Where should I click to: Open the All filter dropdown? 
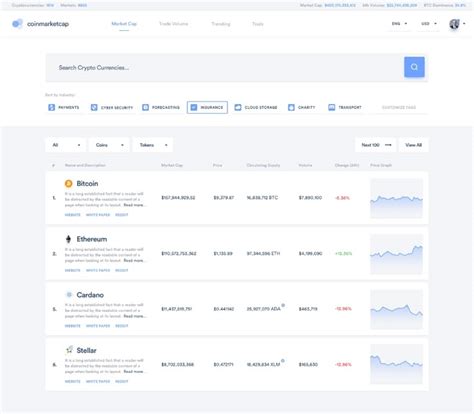(x=66, y=145)
